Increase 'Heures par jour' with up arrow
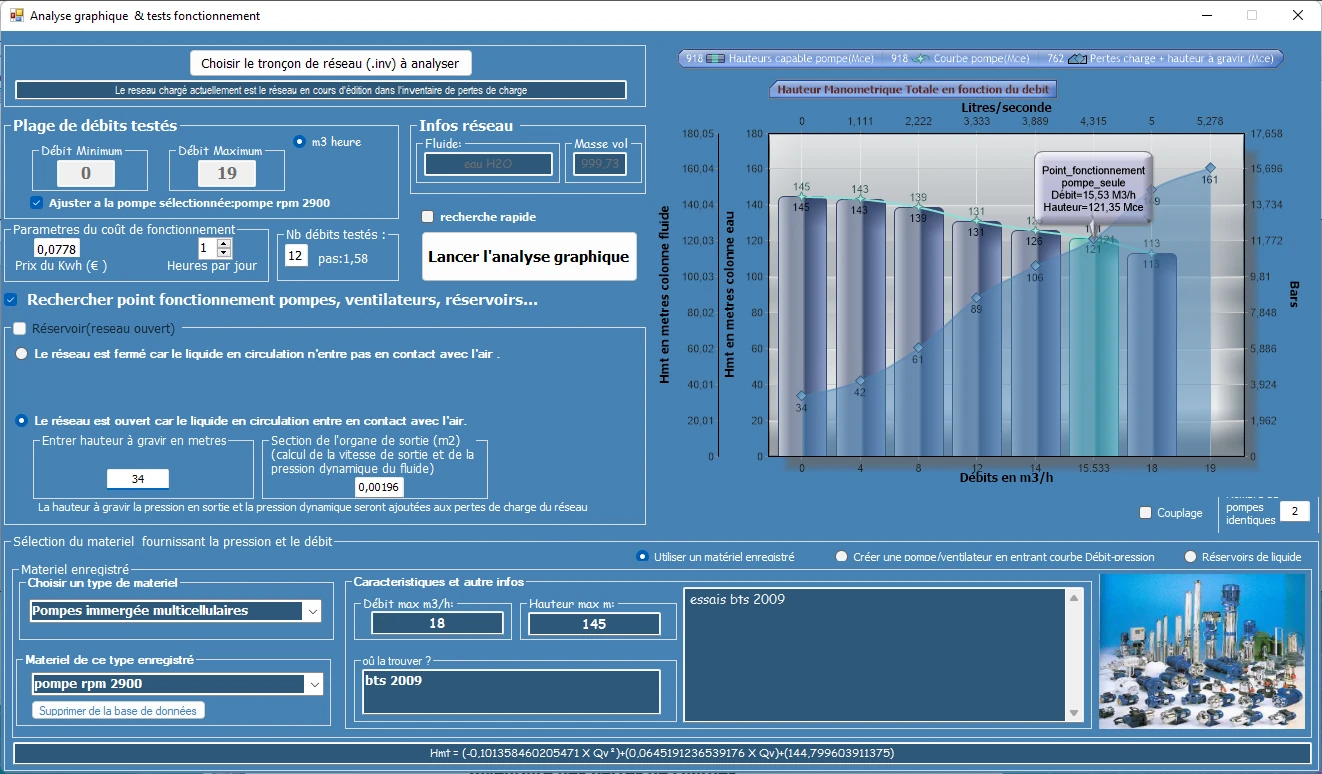The width and height of the screenshot is (1322, 774). coord(224,243)
